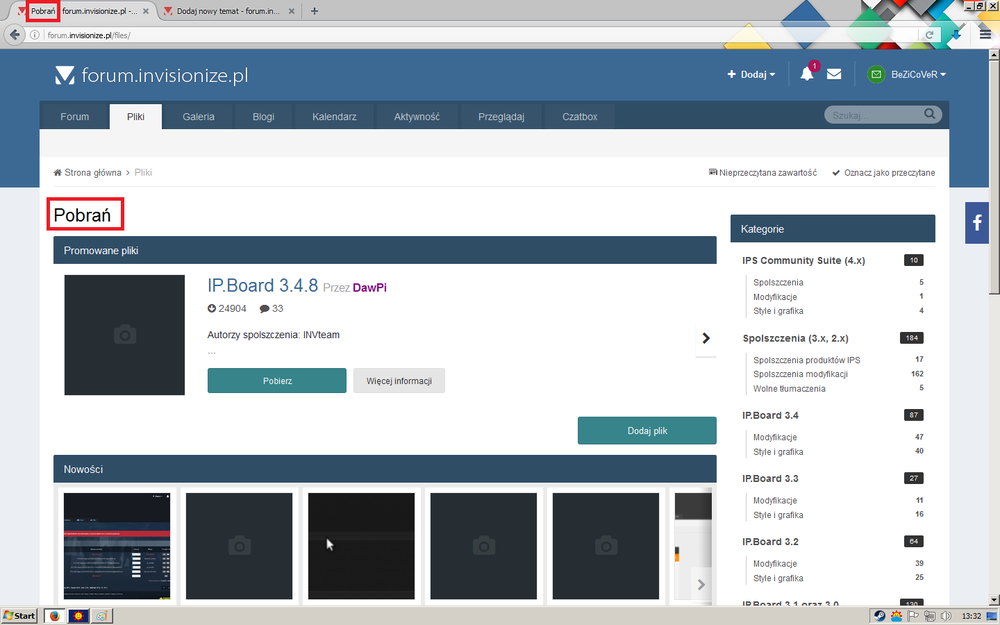Expand the Dodaj dropdown menu
The height and width of the screenshot is (625, 1000).
pos(751,74)
